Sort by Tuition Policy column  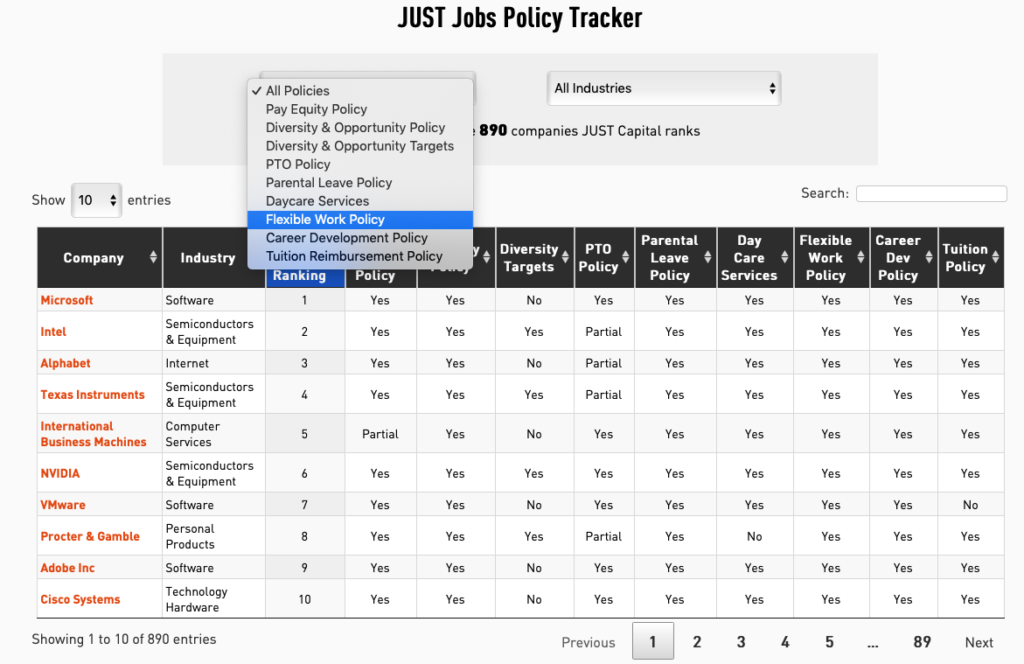tap(971, 257)
